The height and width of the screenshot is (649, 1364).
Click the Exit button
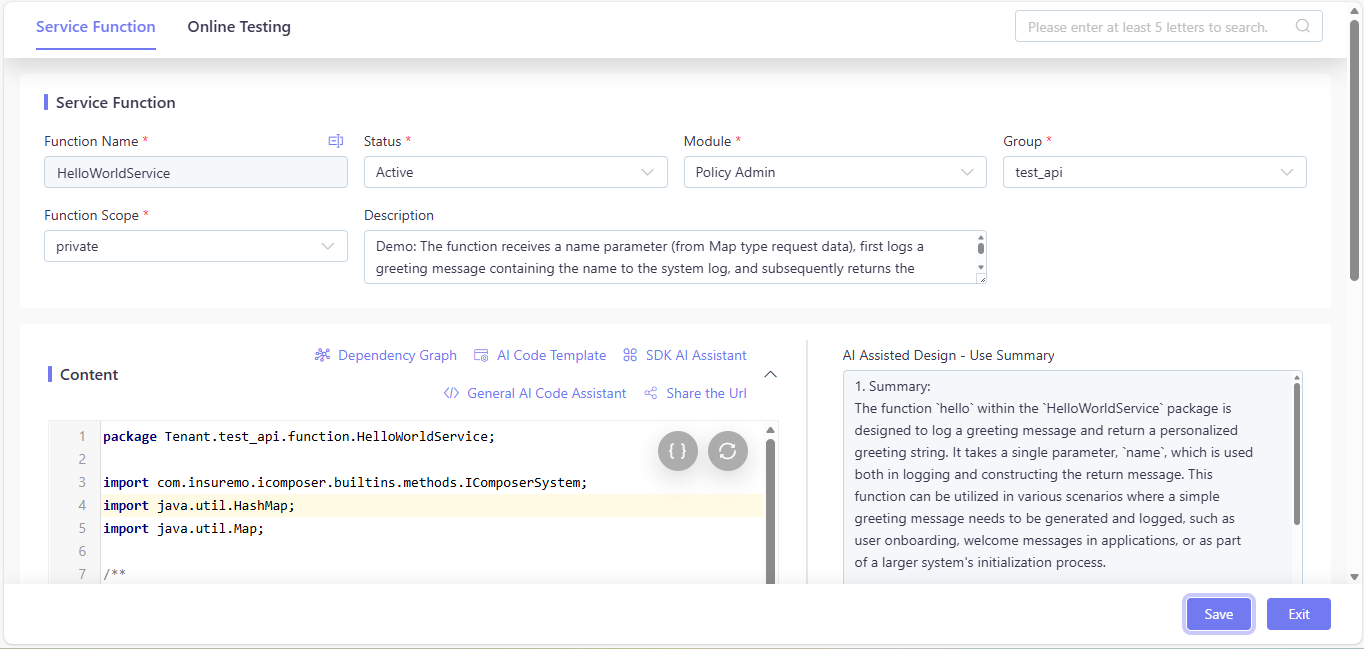1298,614
